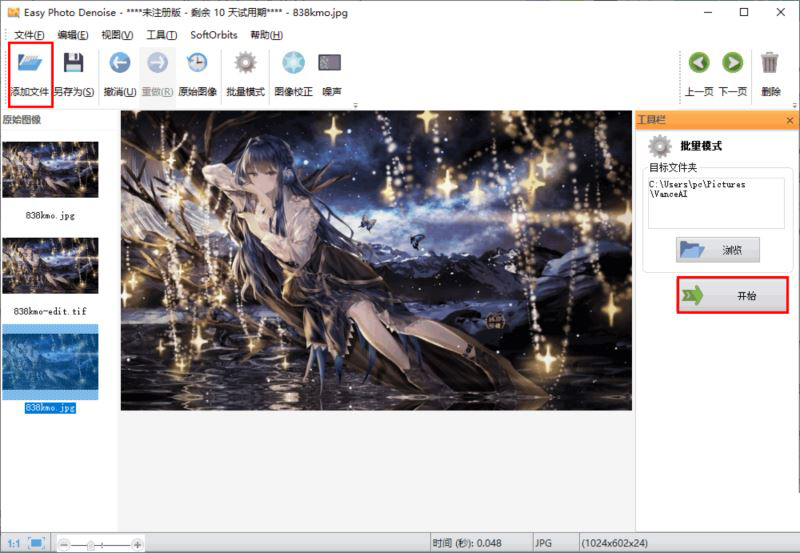Click the greyed Redo (重做) icon
This screenshot has height=553, width=800.
point(157,63)
